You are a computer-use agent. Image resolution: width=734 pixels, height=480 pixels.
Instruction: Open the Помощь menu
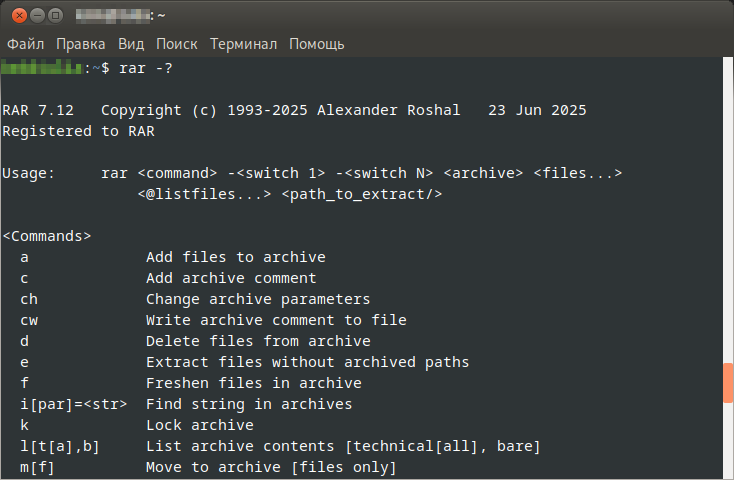click(317, 44)
